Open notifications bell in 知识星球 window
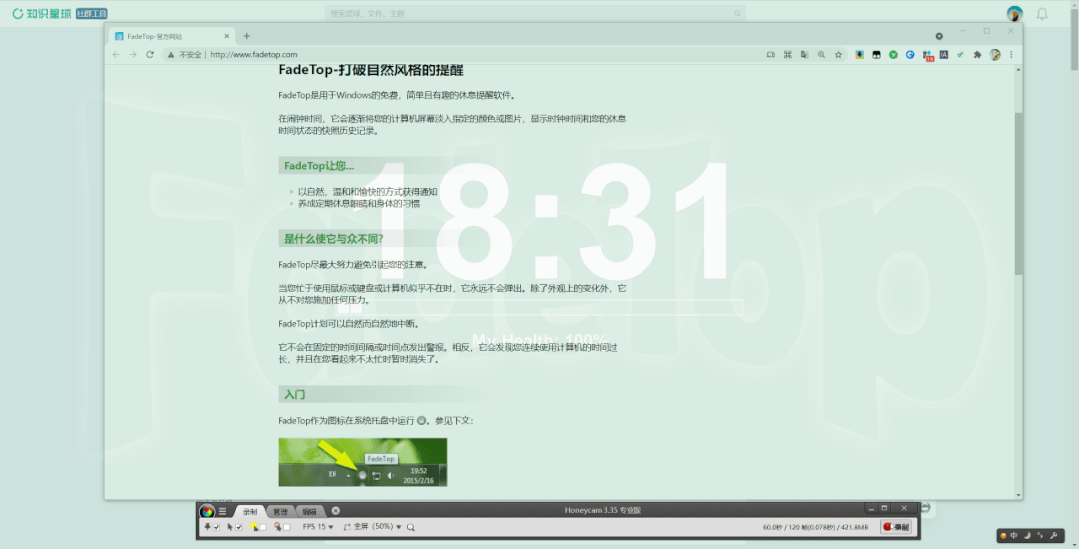 pyautogui.click(x=1043, y=13)
